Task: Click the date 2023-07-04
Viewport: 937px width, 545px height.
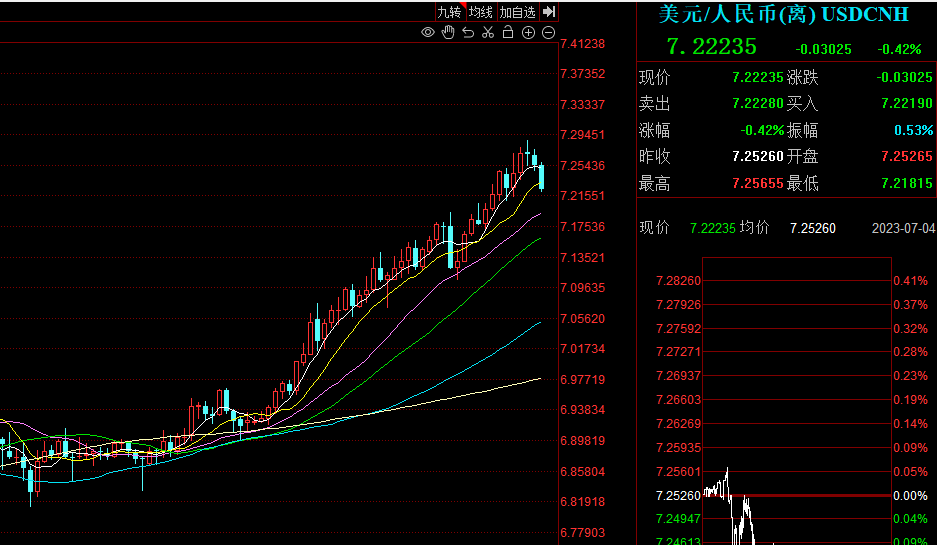Action: (x=903, y=228)
